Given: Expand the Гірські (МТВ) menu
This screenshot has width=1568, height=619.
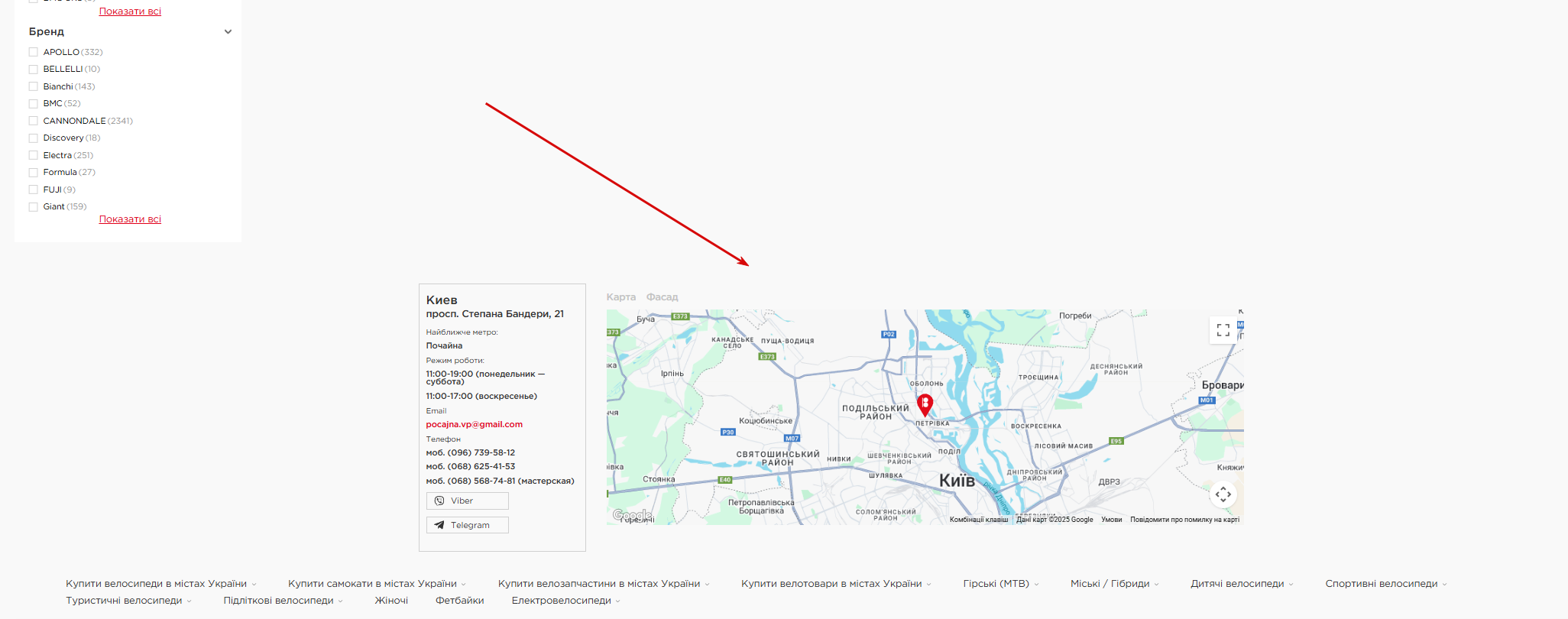Looking at the screenshot, I should click(1001, 584).
